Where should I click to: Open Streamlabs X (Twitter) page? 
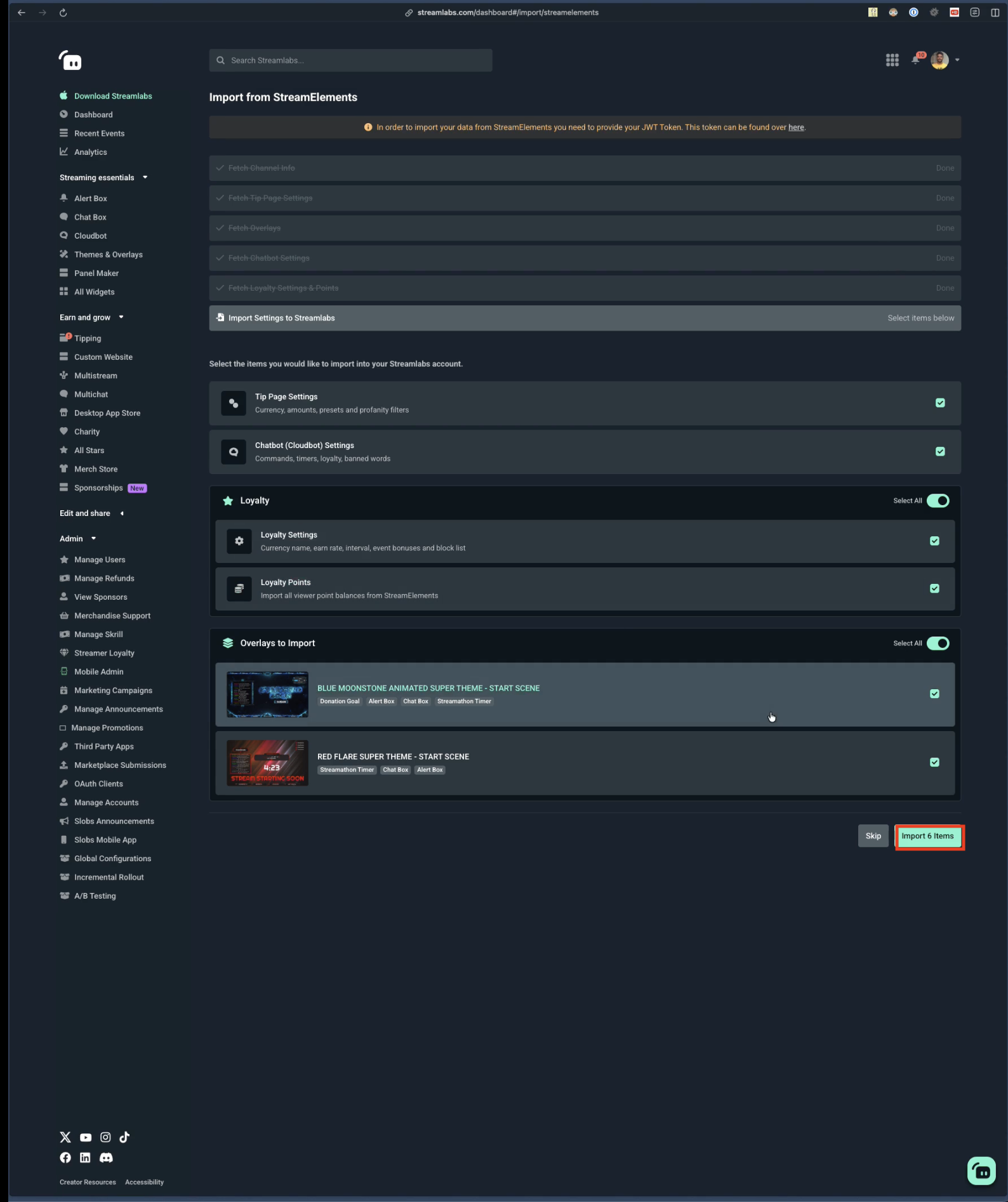(65, 1137)
